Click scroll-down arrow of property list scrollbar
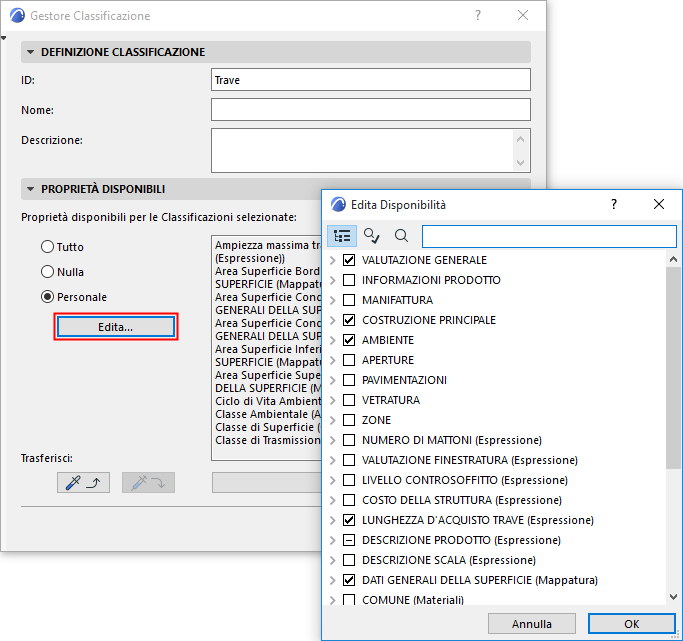This screenshot has height=641, width=683. (x=673, y=597)
